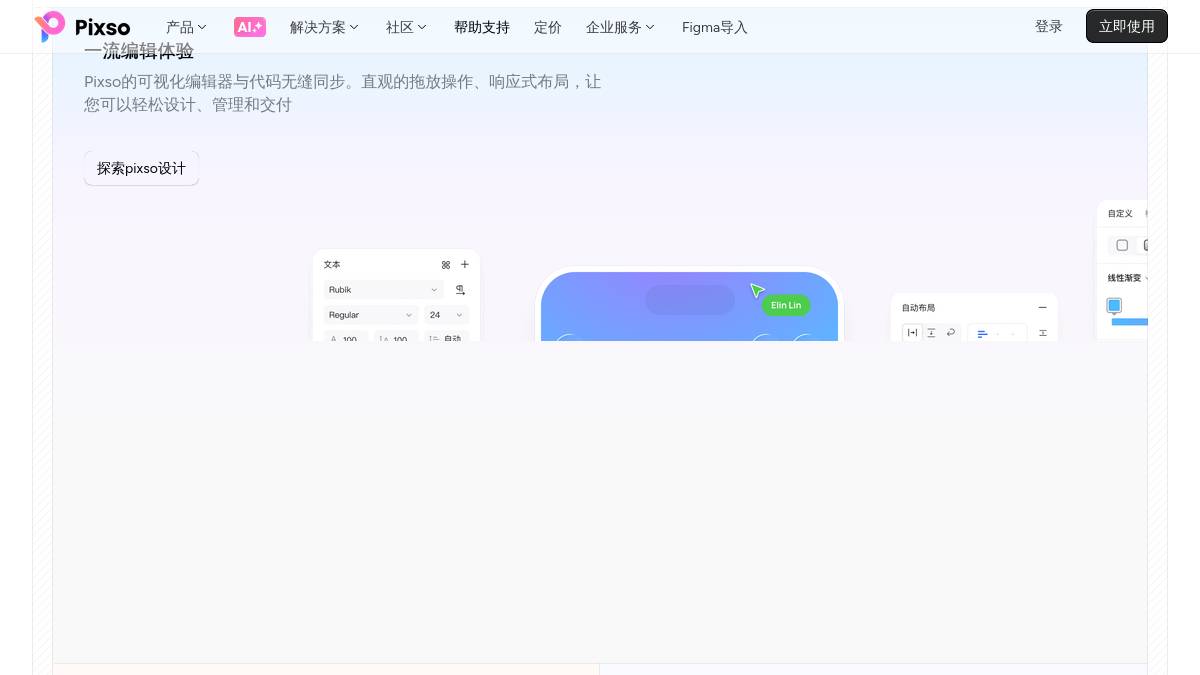Screen dimensions: 1200x675
Task: Click the minus icon to remove 自动布局
Action: tap(1043, 308)
